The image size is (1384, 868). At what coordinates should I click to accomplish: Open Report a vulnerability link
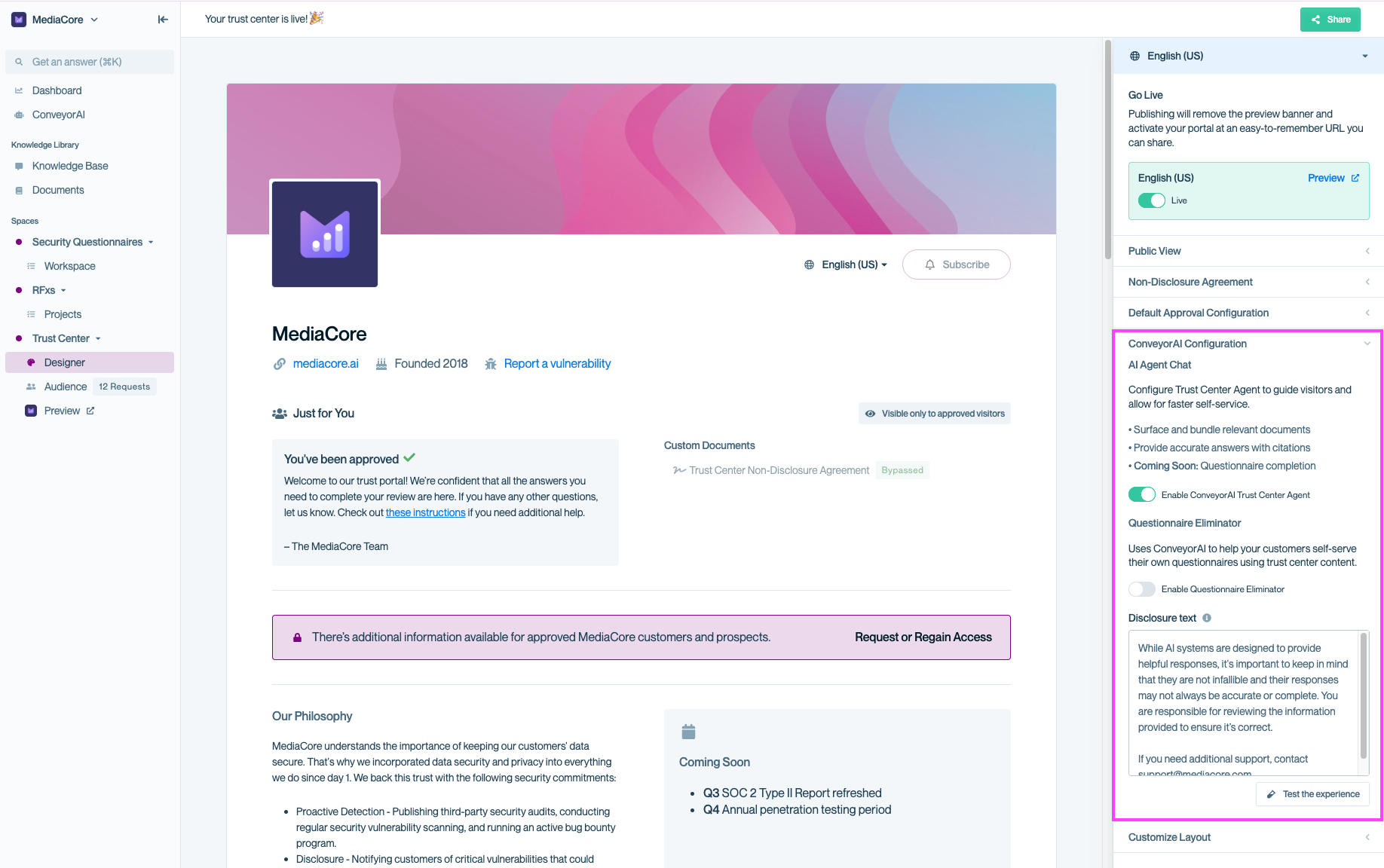coord(557,364)
